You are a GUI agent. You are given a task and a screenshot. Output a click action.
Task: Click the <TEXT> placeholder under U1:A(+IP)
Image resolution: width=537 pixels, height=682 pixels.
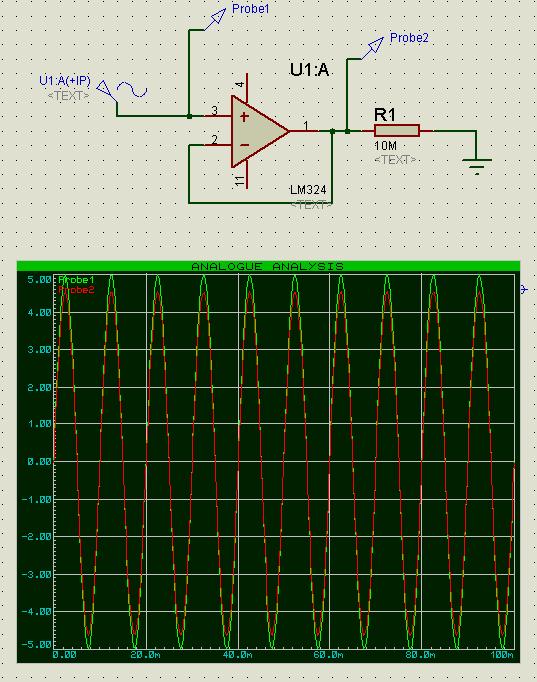coord(68,95)
